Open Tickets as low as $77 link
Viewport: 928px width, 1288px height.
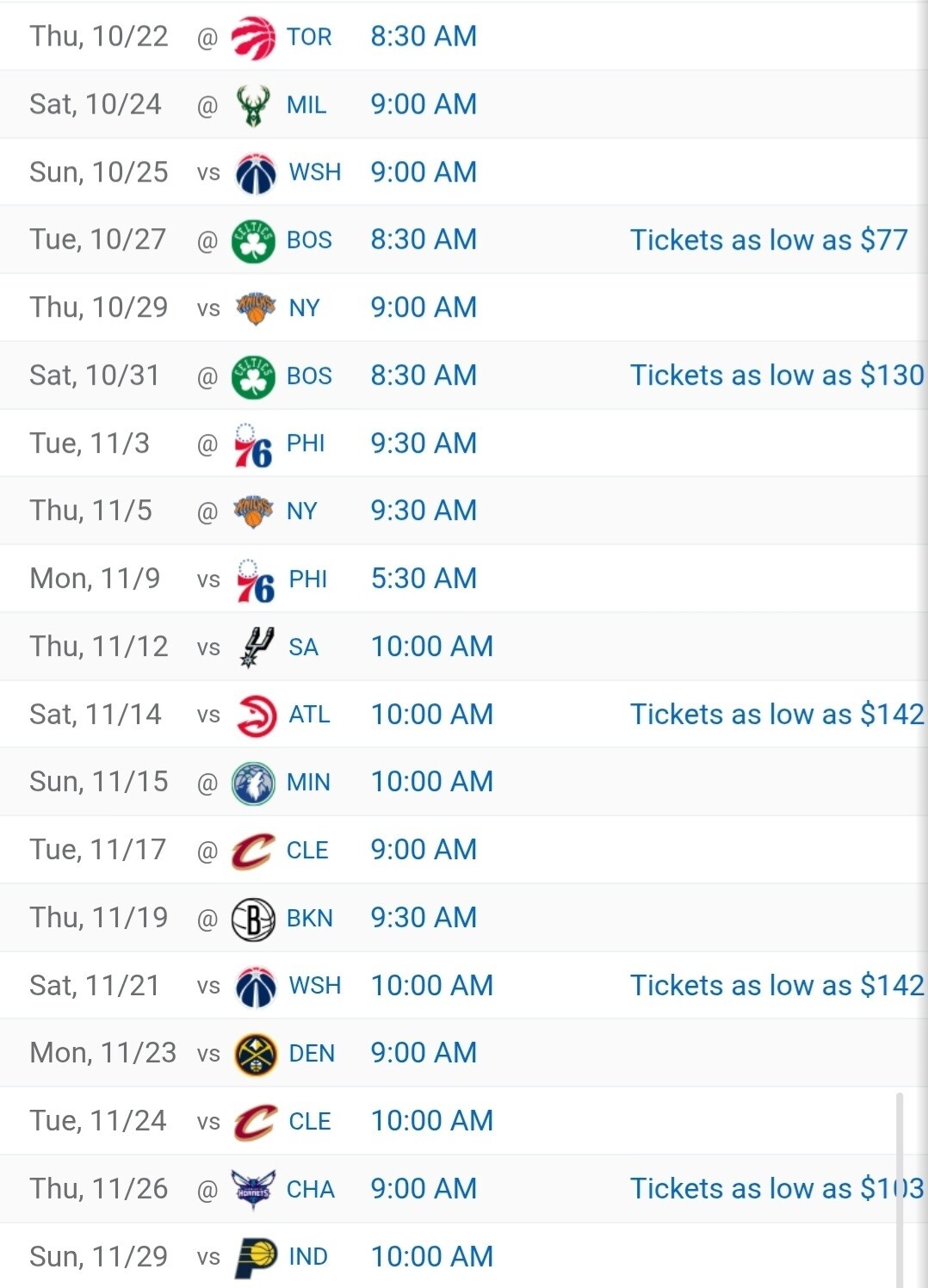coord(769,239)
